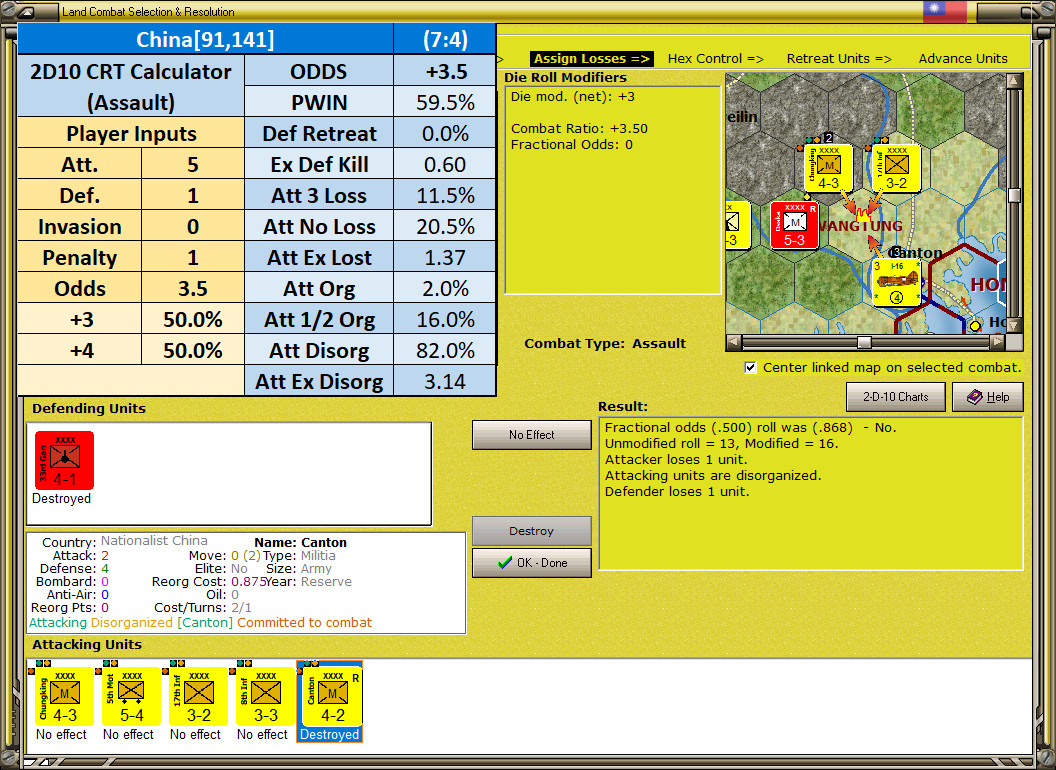The image size is (1056, 770).
Task: Click the "Name: Canton" unit detail
Action: point(300,542)
